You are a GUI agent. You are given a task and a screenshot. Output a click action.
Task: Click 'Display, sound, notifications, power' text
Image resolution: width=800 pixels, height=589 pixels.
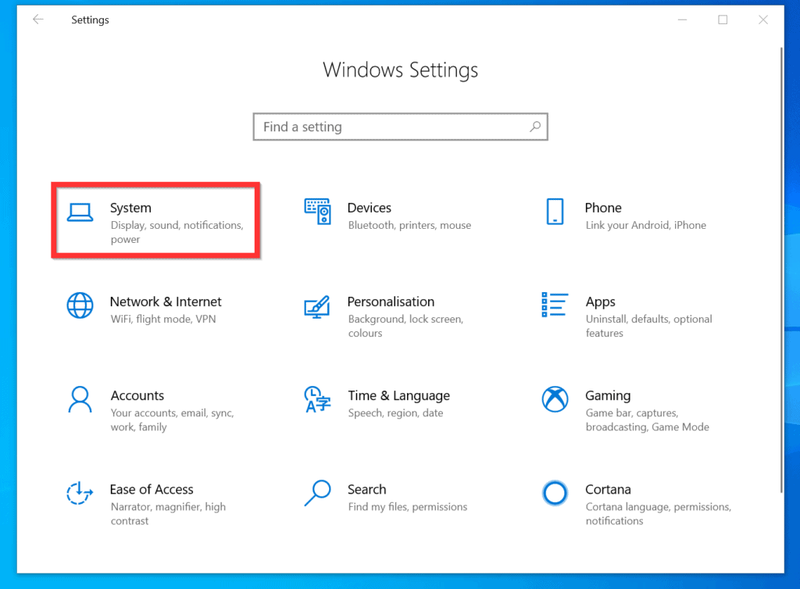(x=177, y=232)
